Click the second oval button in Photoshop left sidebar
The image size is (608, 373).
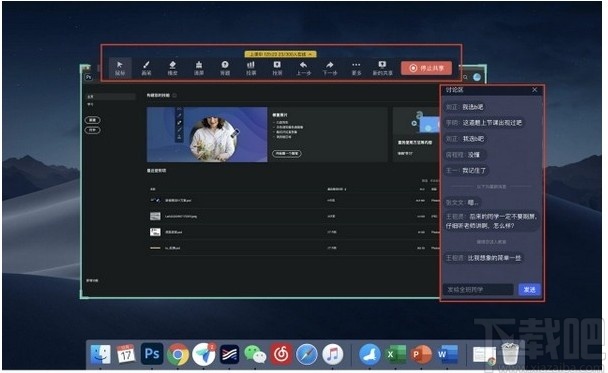[92, 130]
